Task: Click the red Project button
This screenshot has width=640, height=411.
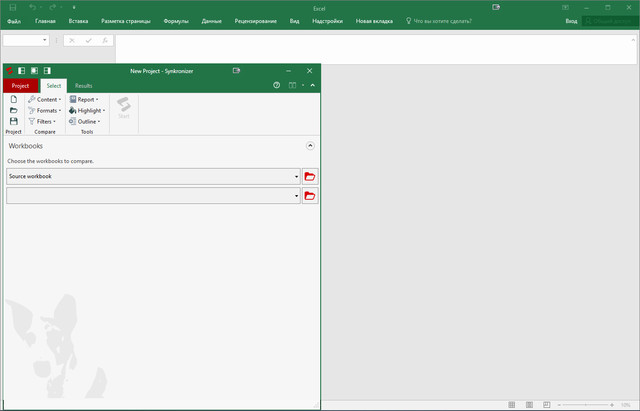Action: (x=20, y=86)
